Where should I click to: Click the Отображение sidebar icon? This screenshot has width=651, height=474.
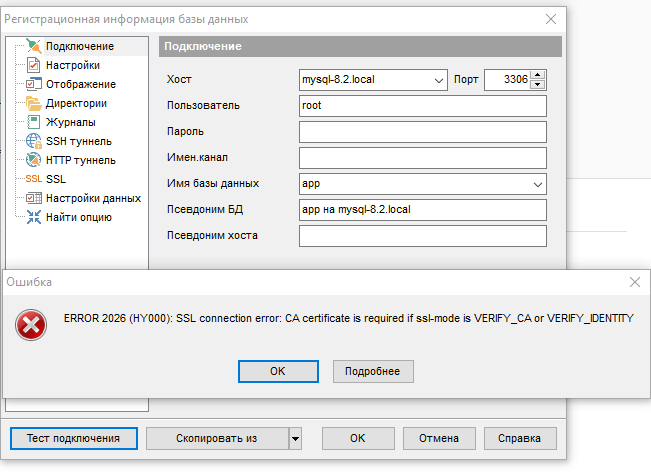(33, 84)
